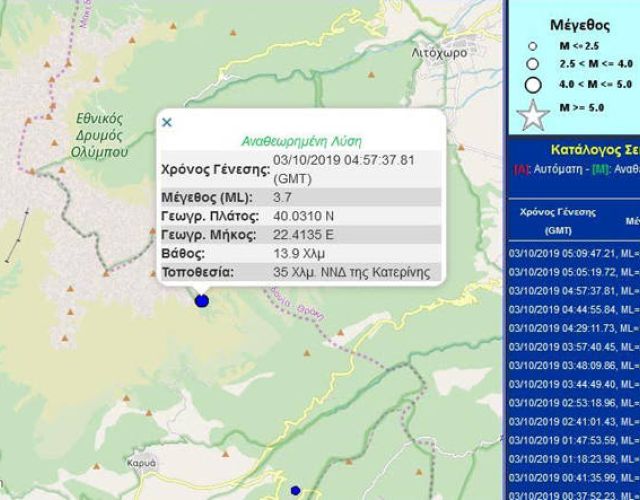Select catalog row 03/10/2019 05:05:19.72
The height and width of the screenshot is (500, 640).
pos(574,273)
